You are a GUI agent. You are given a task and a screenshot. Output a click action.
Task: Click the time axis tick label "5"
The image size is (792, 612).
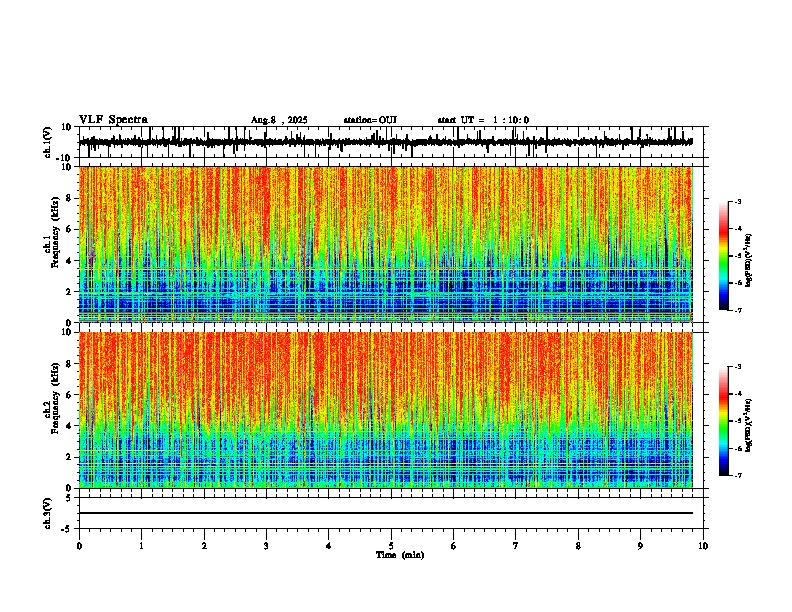[391, 546]
